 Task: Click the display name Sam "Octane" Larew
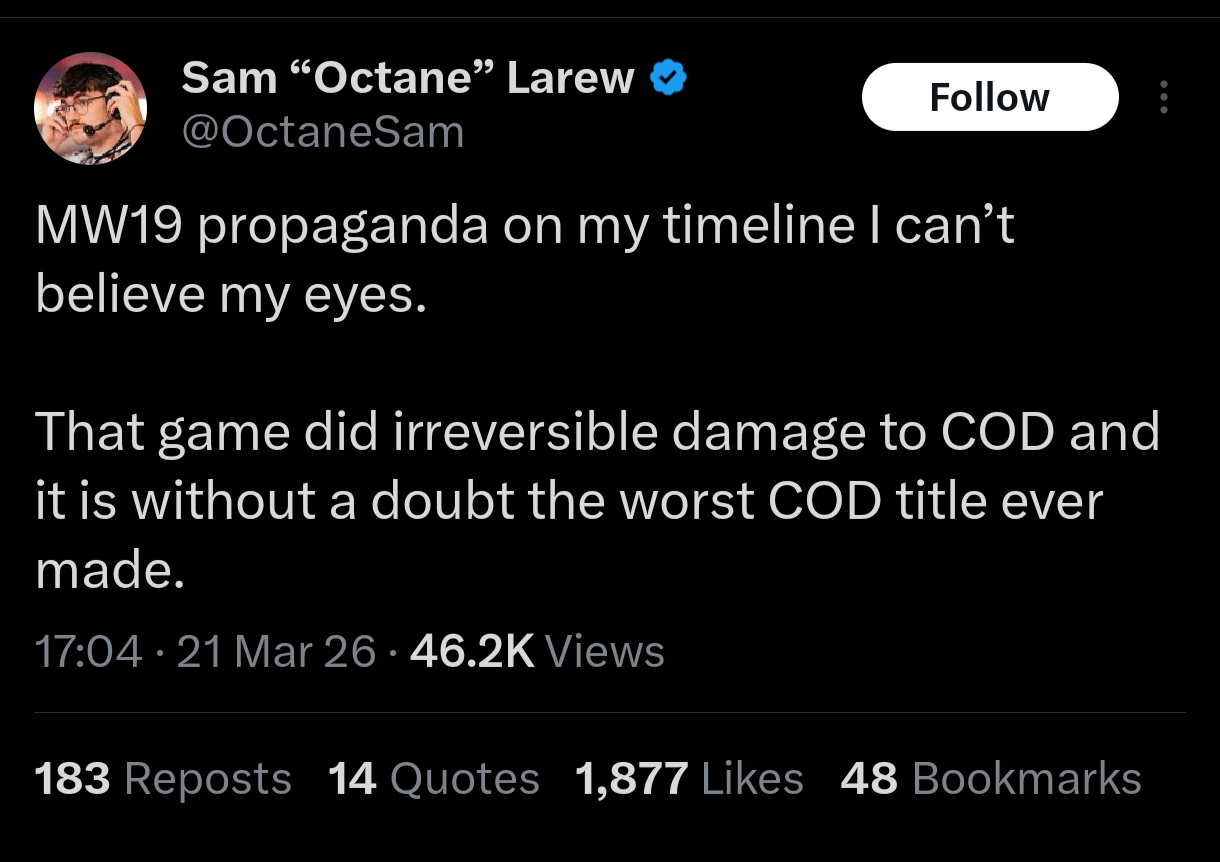[x=407, y=78]
